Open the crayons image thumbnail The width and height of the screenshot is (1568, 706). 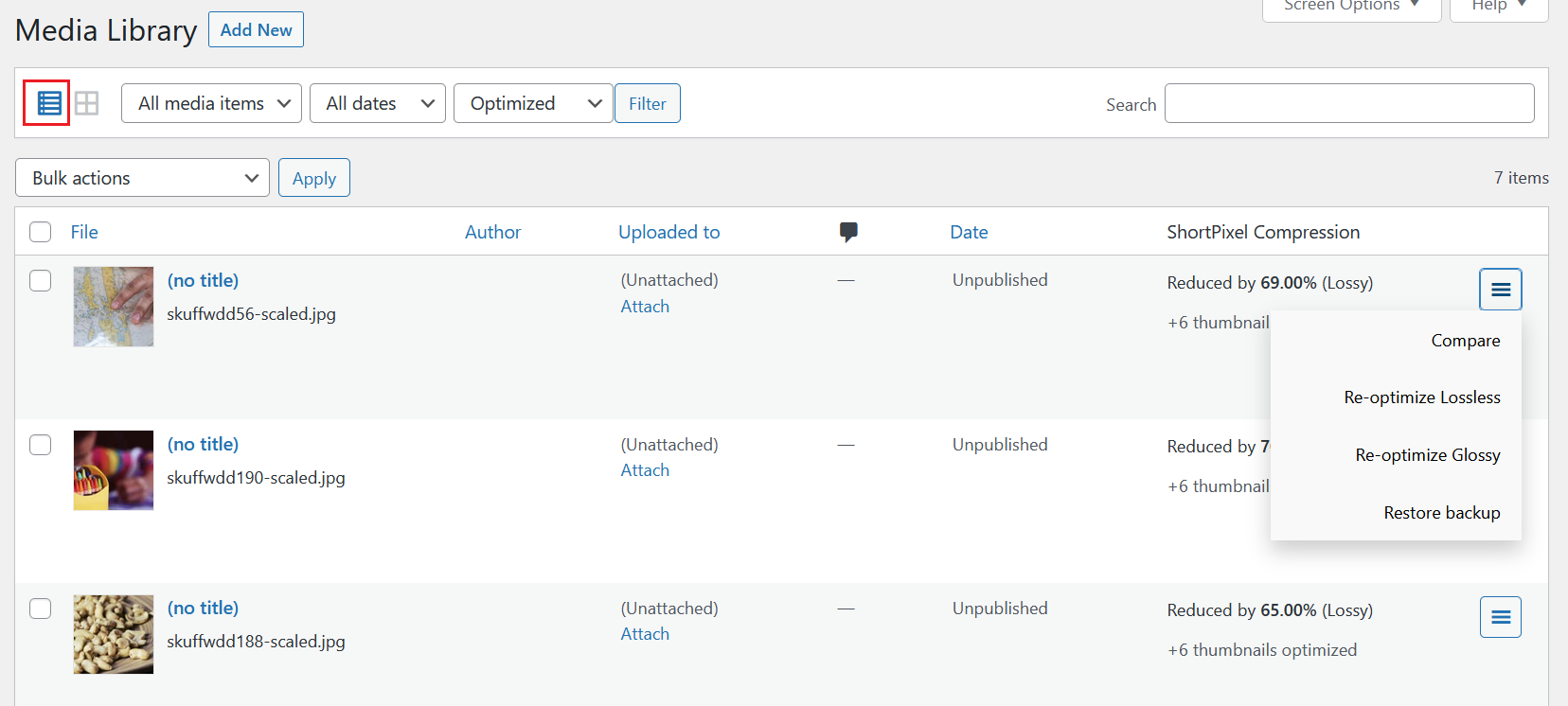(114, 470)
